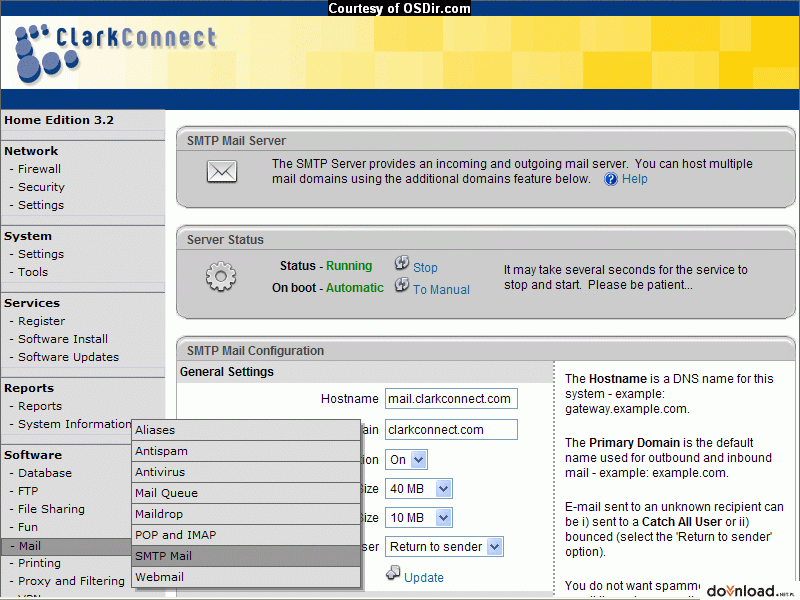Open Printing under Software

[39, 563]
